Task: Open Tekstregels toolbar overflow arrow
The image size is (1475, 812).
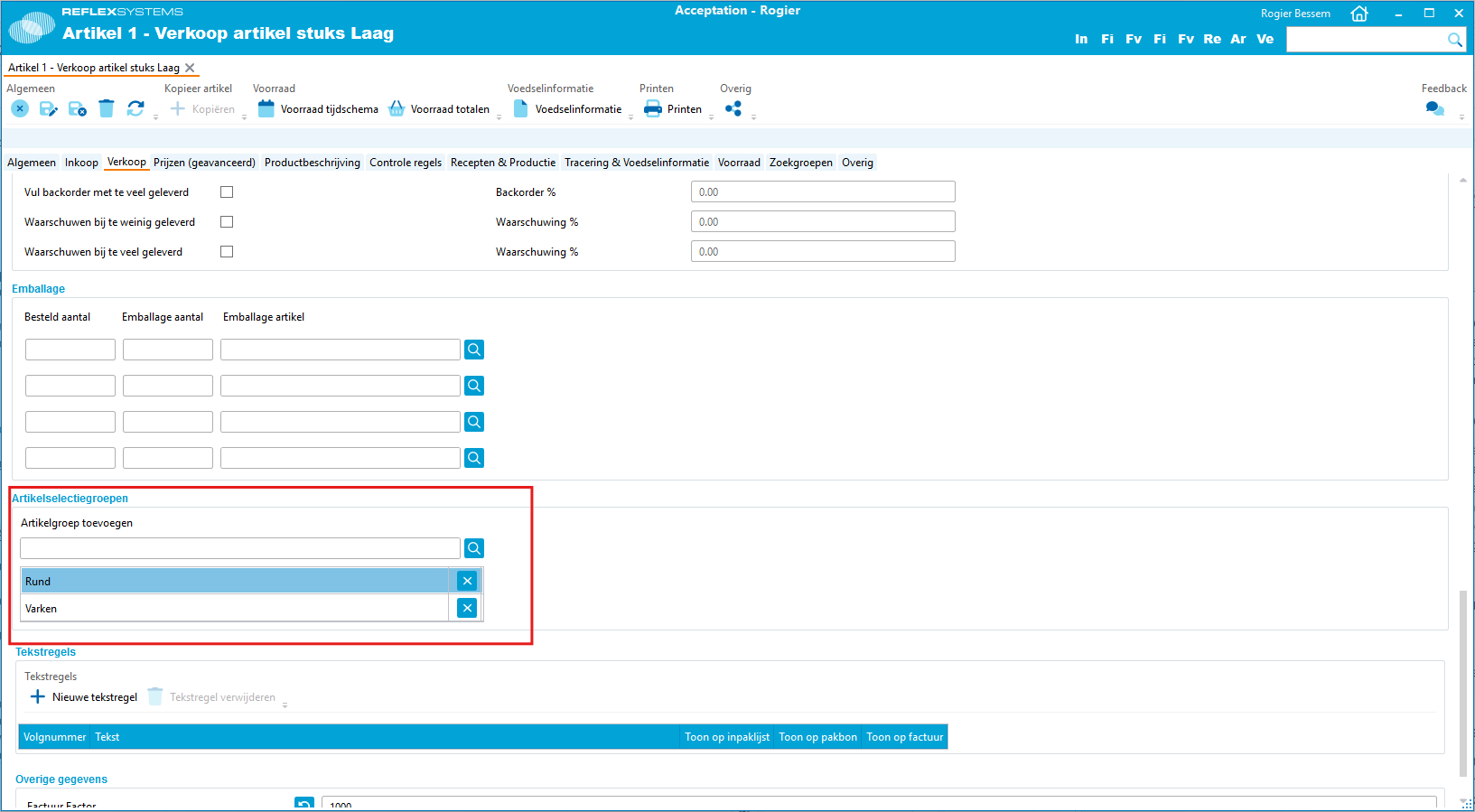Action: pyautogui.click(x=285, y=705)
